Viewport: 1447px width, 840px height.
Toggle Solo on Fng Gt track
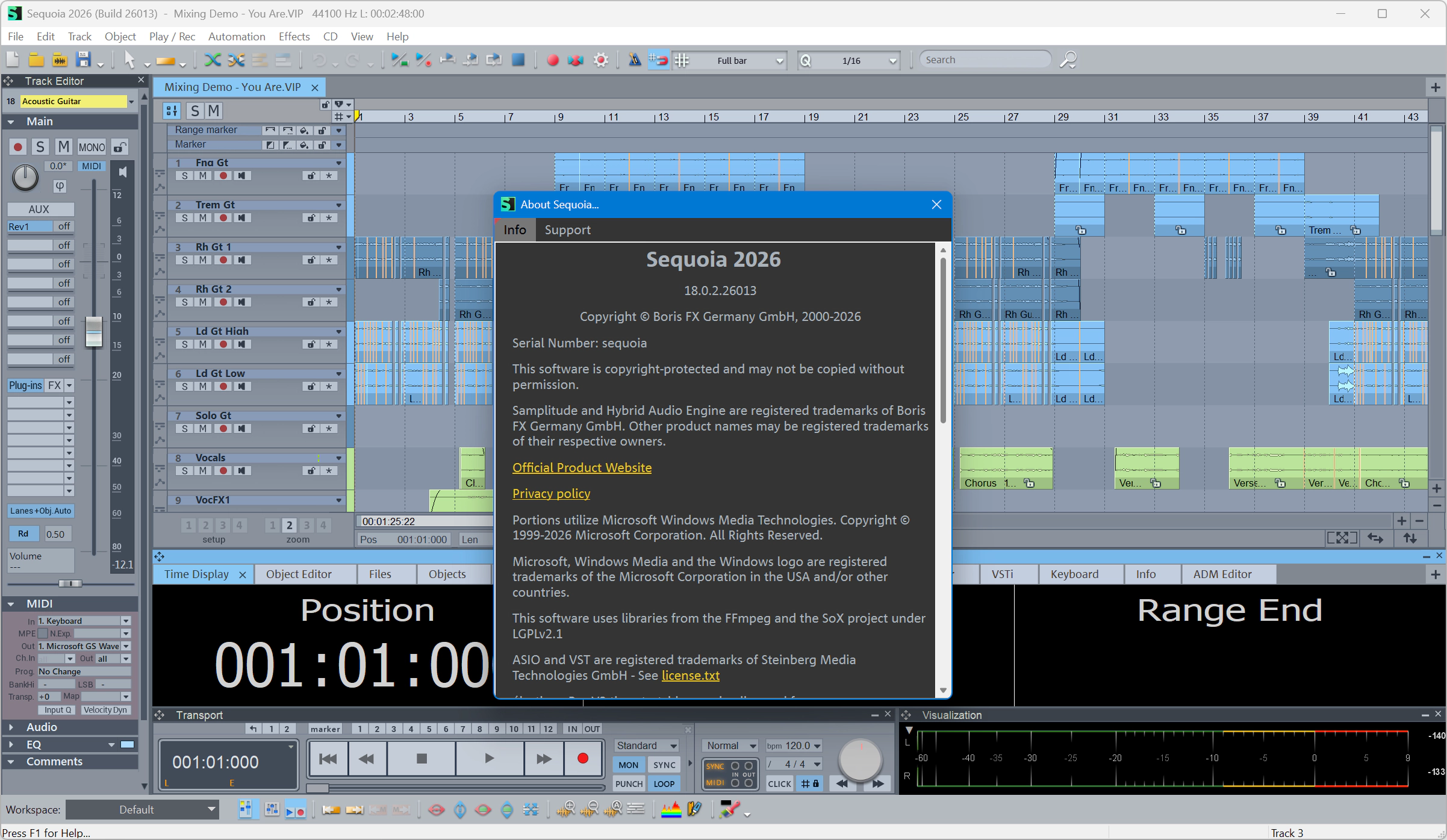(184, 176)
